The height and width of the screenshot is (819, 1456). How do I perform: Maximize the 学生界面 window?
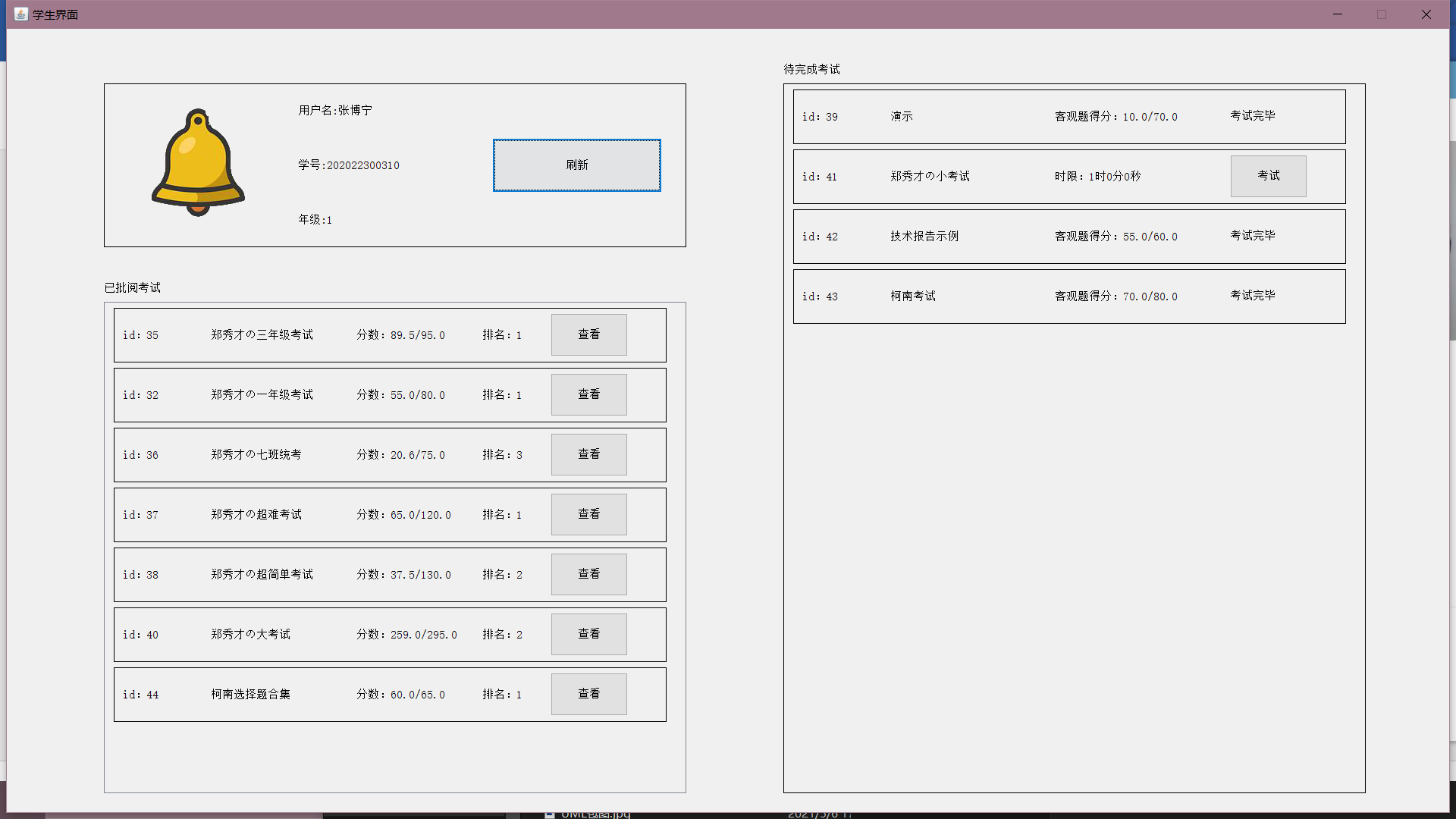(1382, 14)
